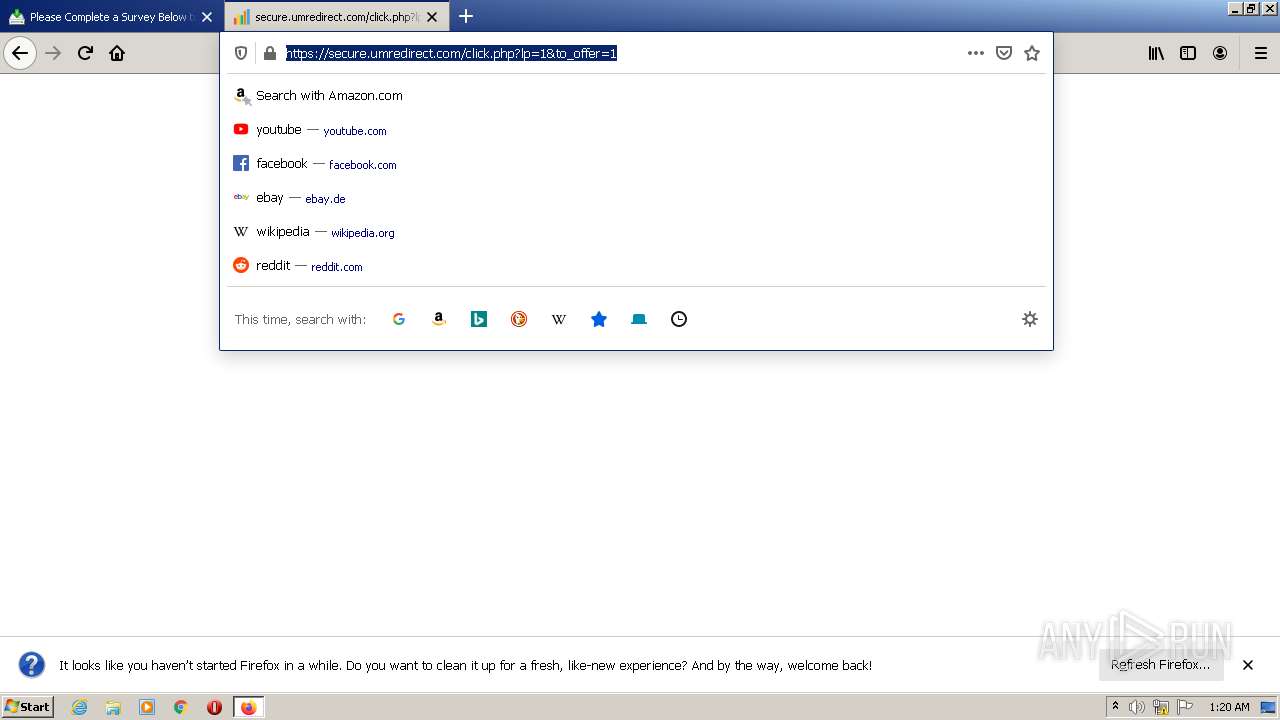Search this time with Amazon icon
Viewport: 1280px width, 720px height.
[x=439, y=319]
